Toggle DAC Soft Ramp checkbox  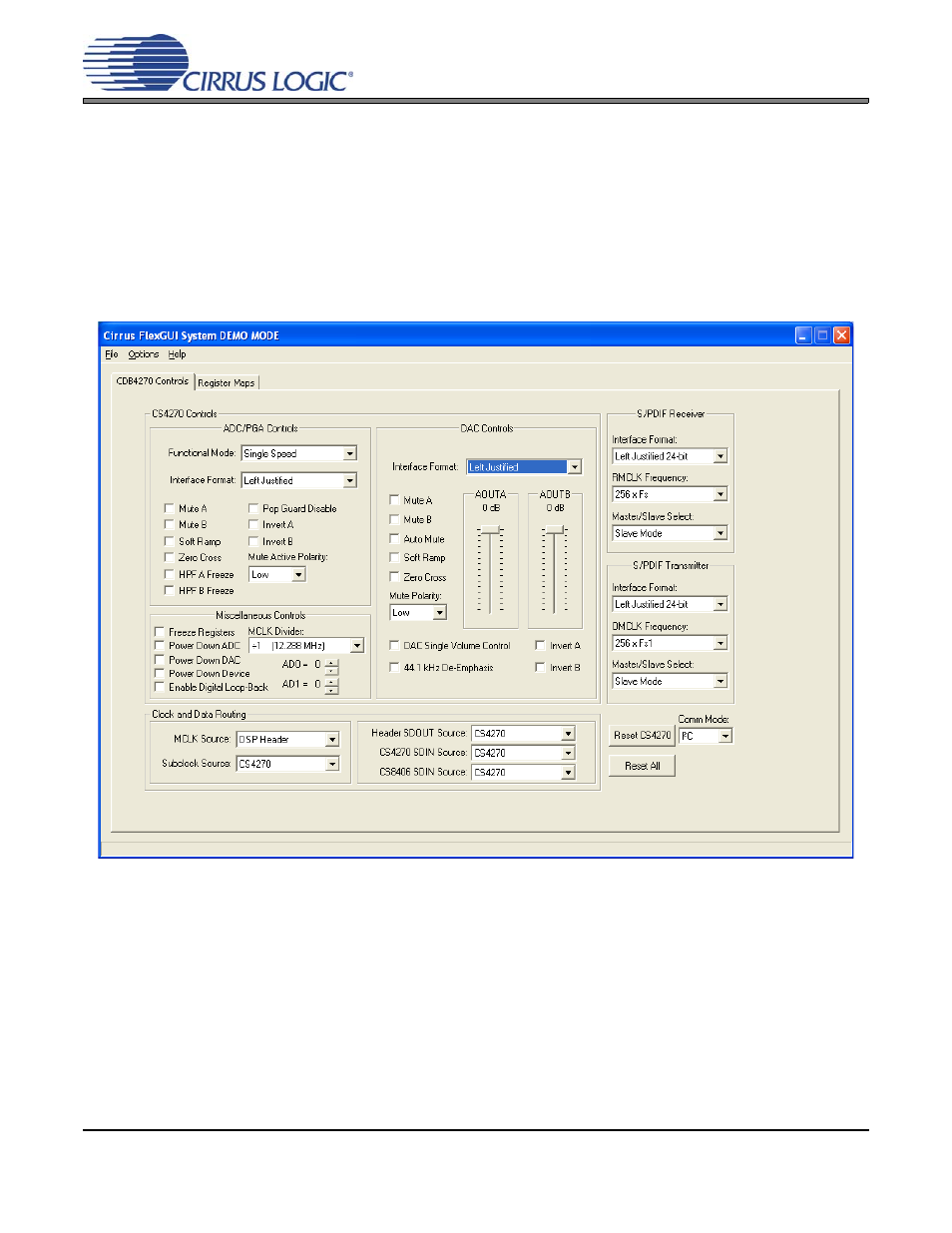point(394,557)
